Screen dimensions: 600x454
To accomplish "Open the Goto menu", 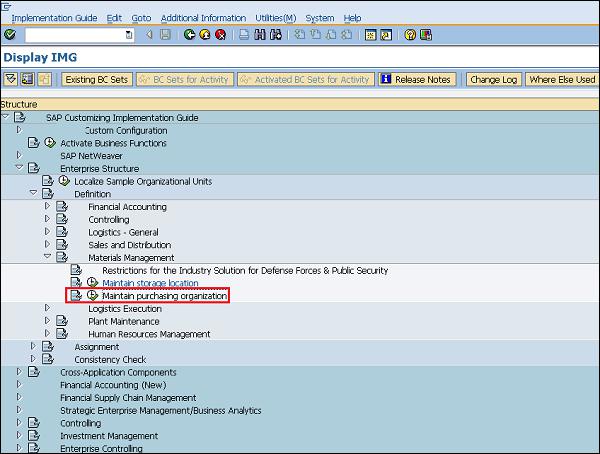I will [x=141, y=18].
